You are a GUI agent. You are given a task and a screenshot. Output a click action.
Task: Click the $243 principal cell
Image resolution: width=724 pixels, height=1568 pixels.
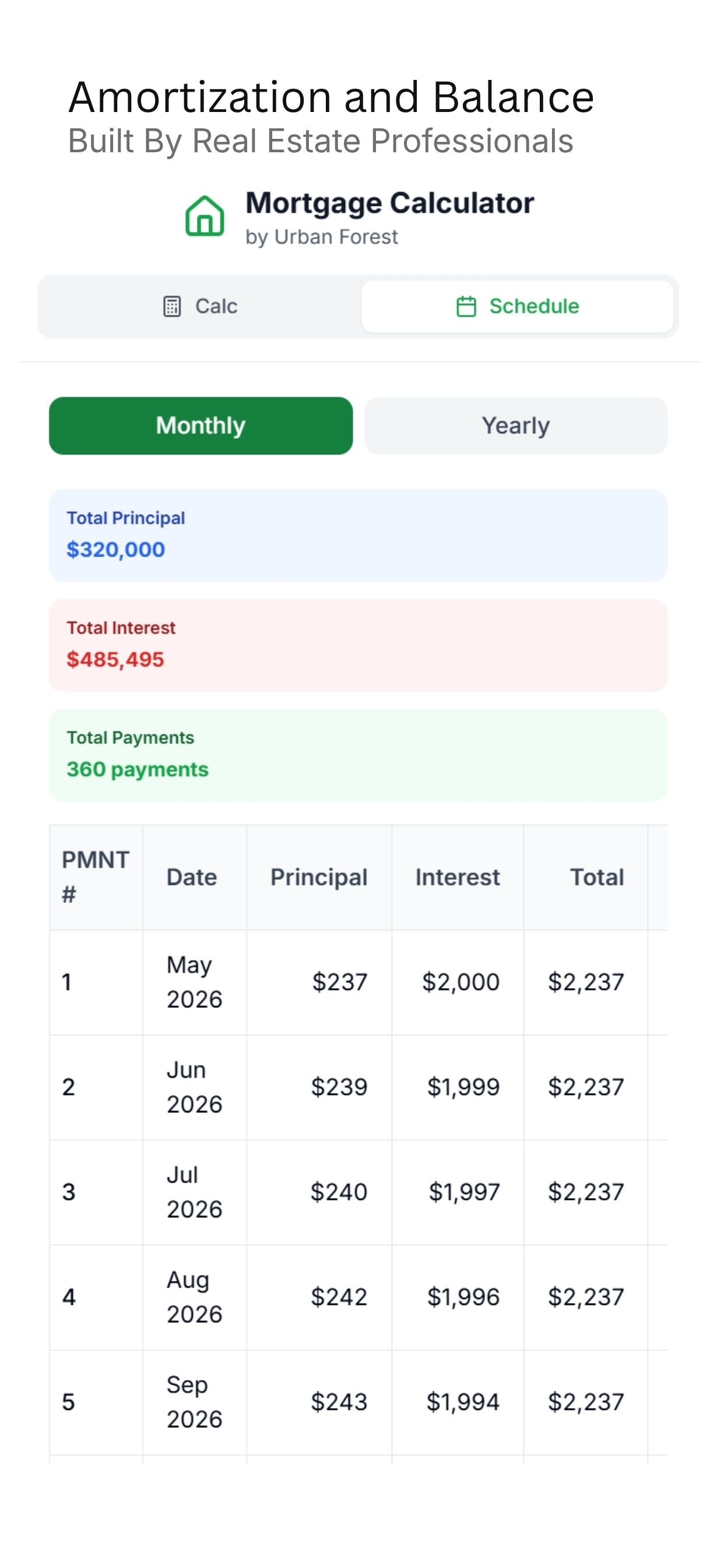pyautogui.click(x=319, y=1402)
